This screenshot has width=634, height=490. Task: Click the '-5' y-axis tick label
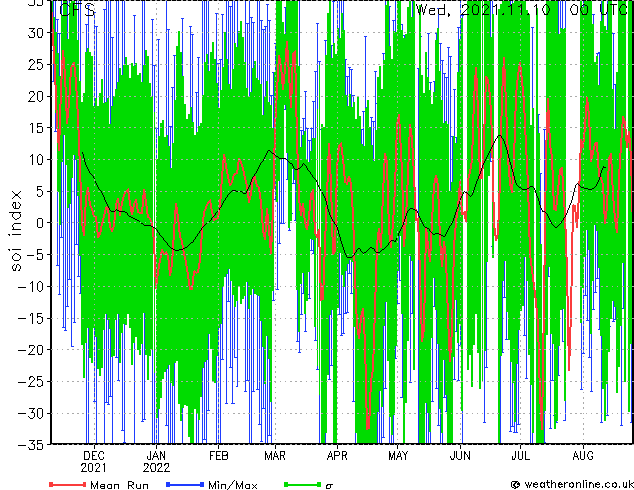pos(34,255)
